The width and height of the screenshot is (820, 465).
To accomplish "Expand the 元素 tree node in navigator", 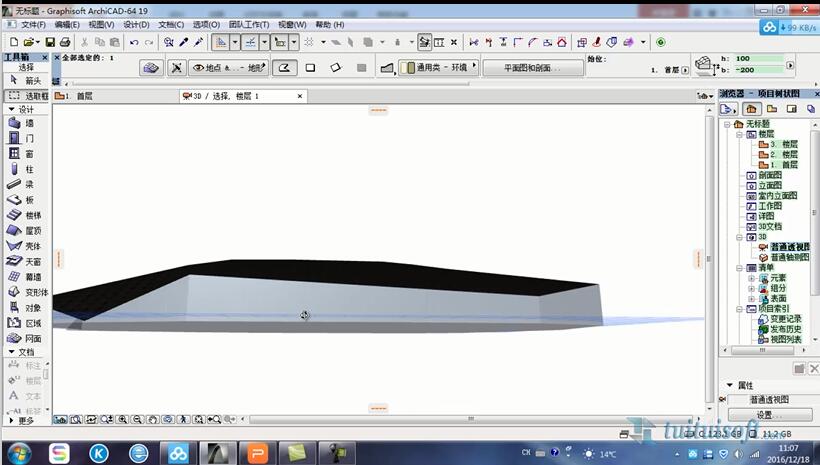I will (x=751, y=278).
